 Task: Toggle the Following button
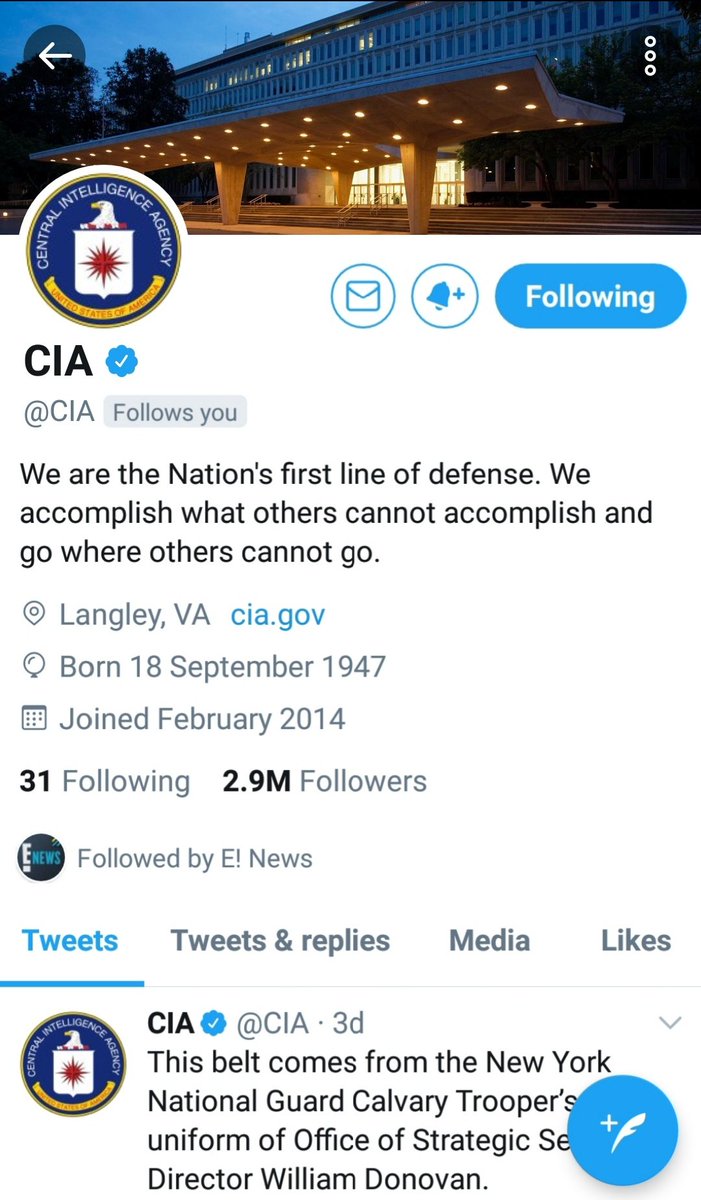(590, 296)
